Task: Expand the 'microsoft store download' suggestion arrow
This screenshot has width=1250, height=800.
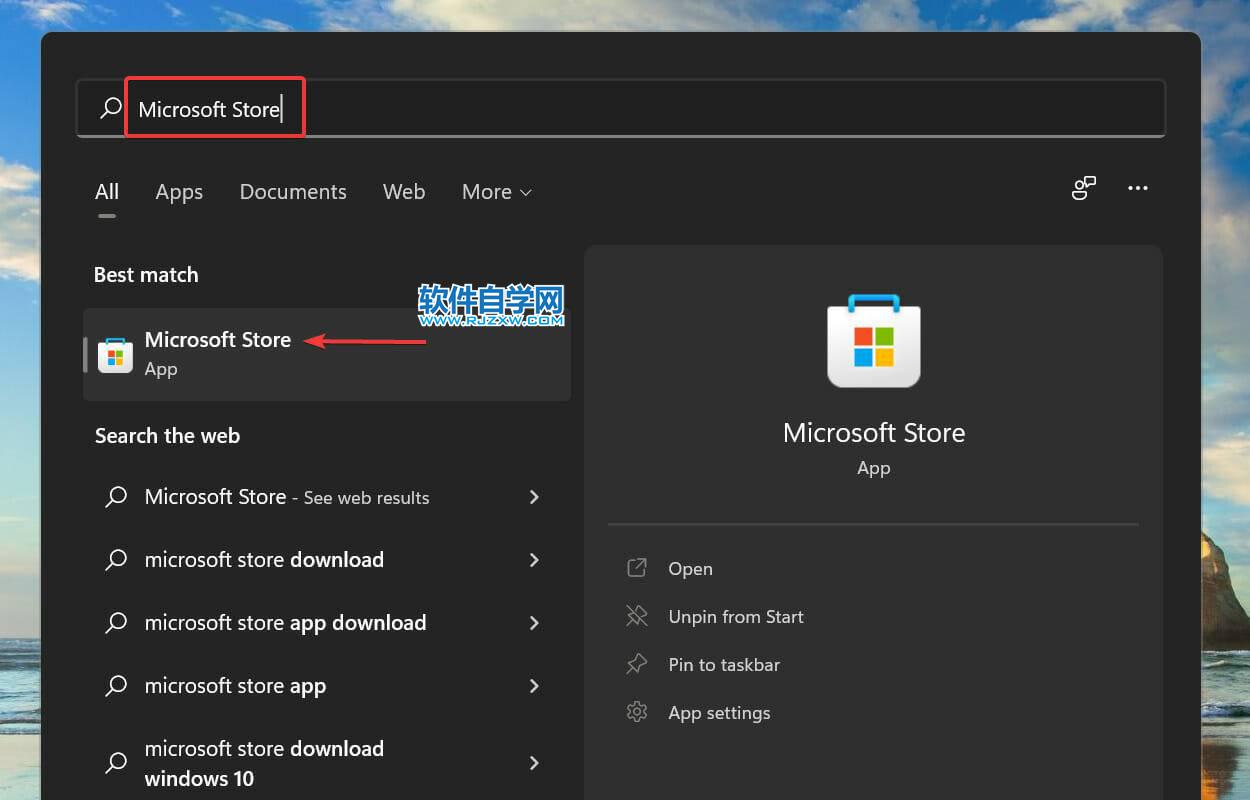Action: (x=534, y=560)
